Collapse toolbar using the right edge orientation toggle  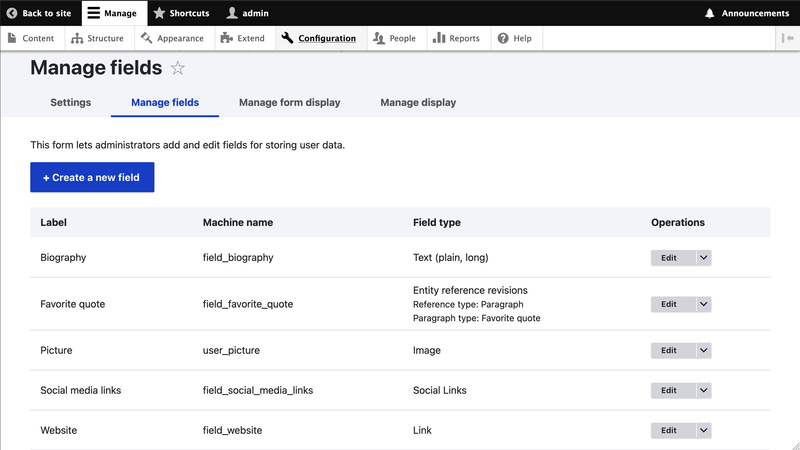[787, 38]
